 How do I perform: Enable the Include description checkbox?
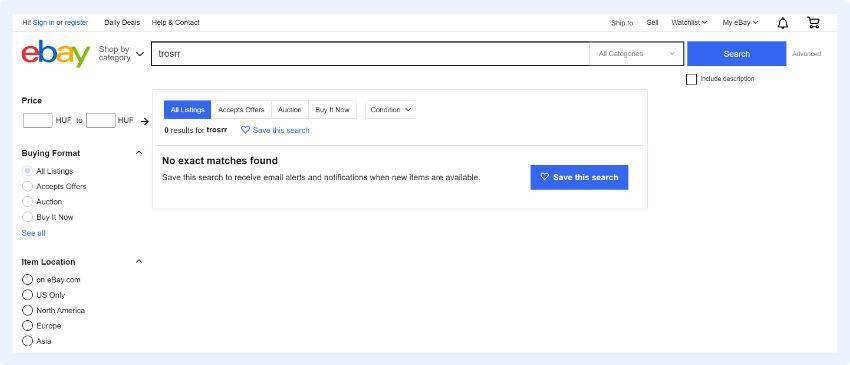coord(691,79)
